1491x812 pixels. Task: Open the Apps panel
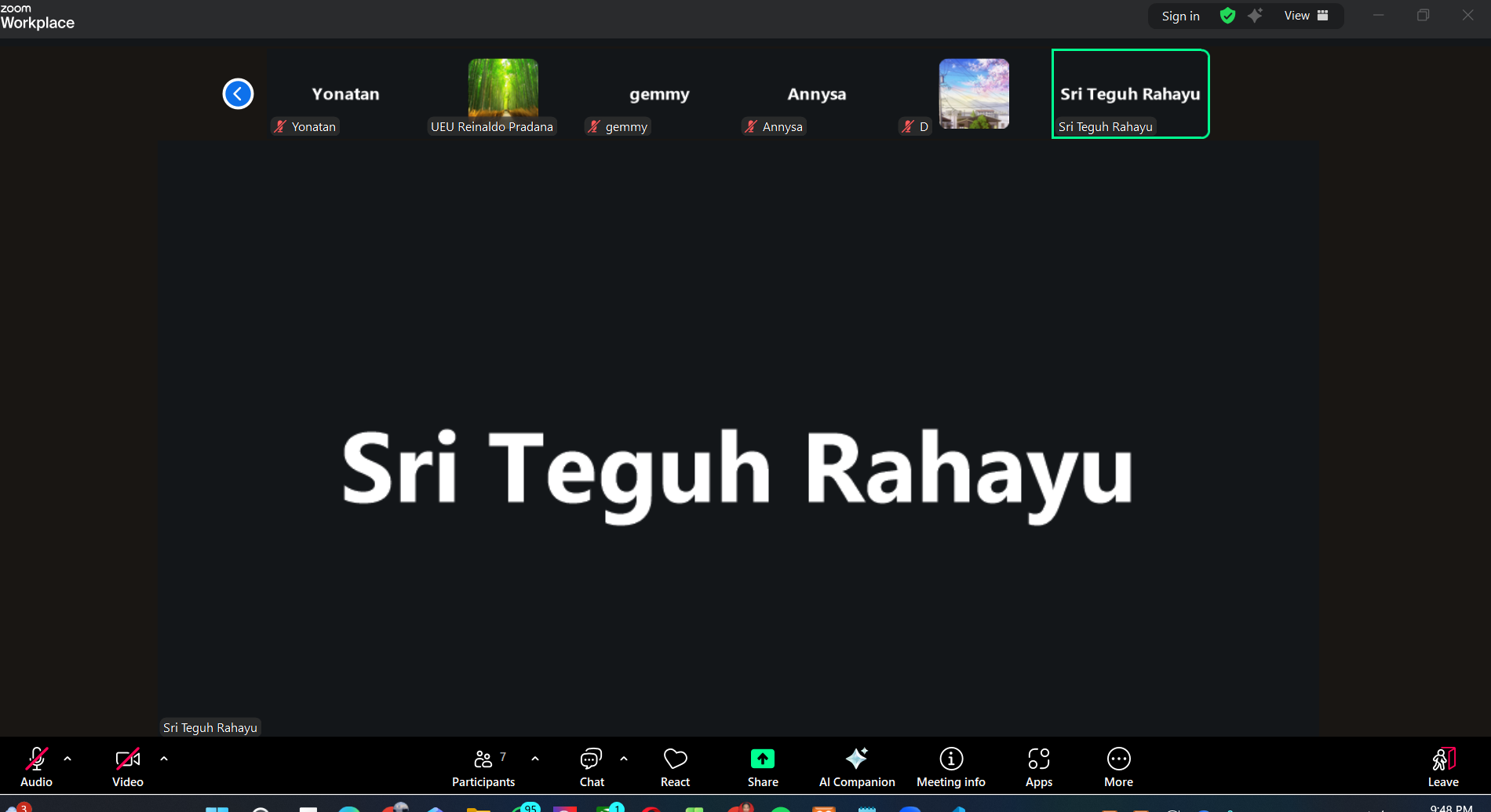pyautogui.click(x=1038, y=766)
